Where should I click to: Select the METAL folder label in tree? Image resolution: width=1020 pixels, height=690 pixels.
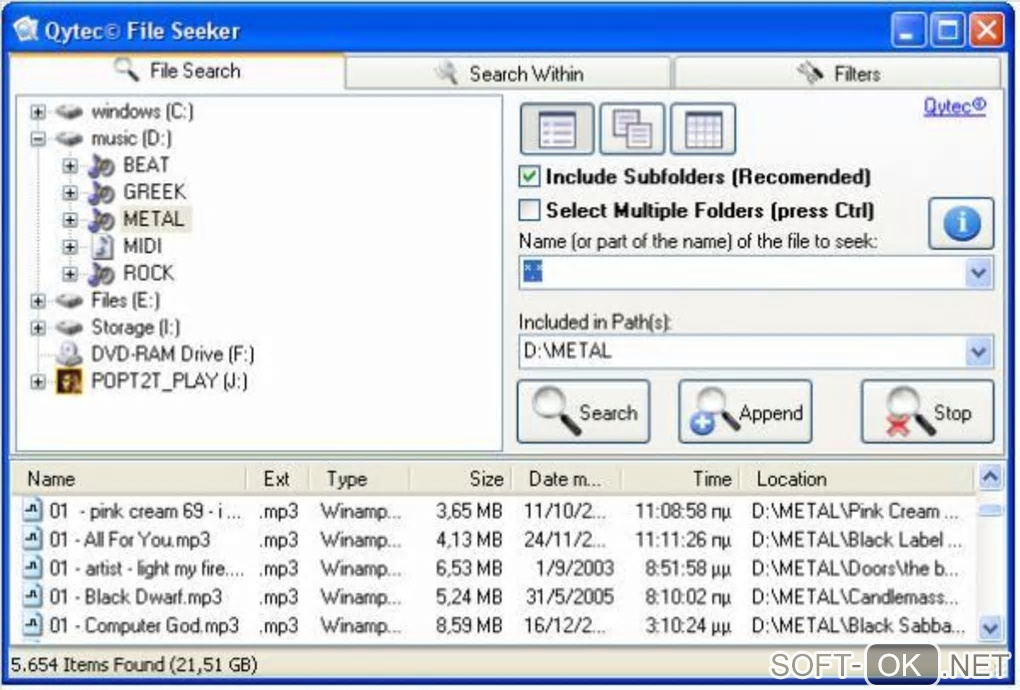click(x=154, y=220)
